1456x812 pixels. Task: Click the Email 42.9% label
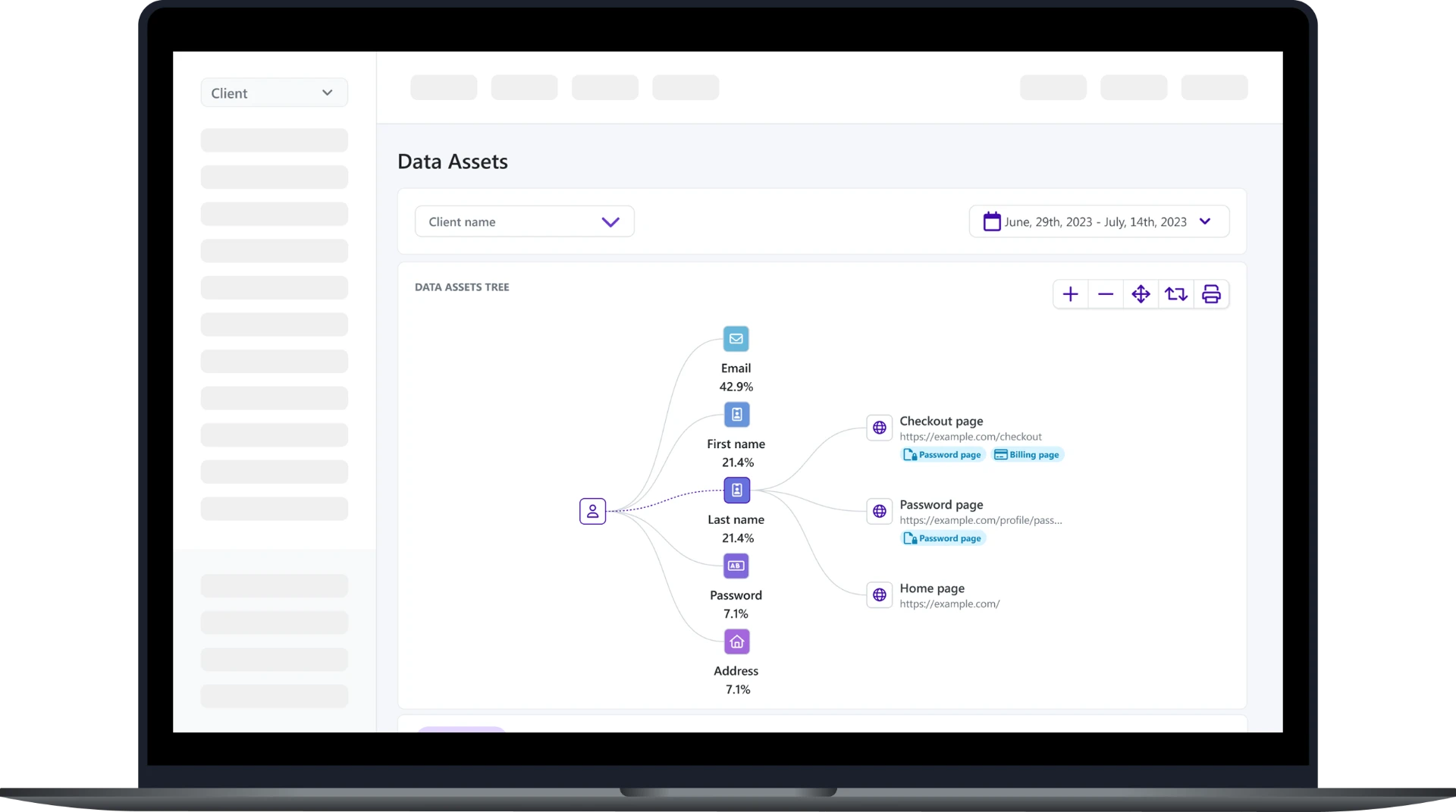(736, 378)
